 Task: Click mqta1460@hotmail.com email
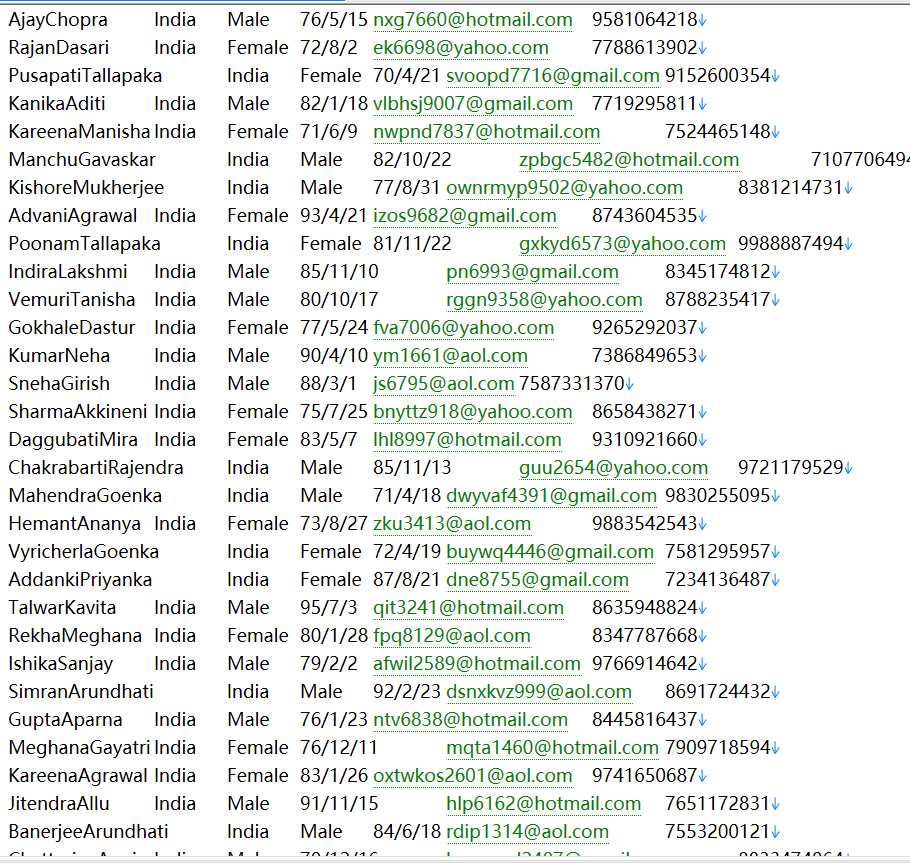(x=552, y=748)
